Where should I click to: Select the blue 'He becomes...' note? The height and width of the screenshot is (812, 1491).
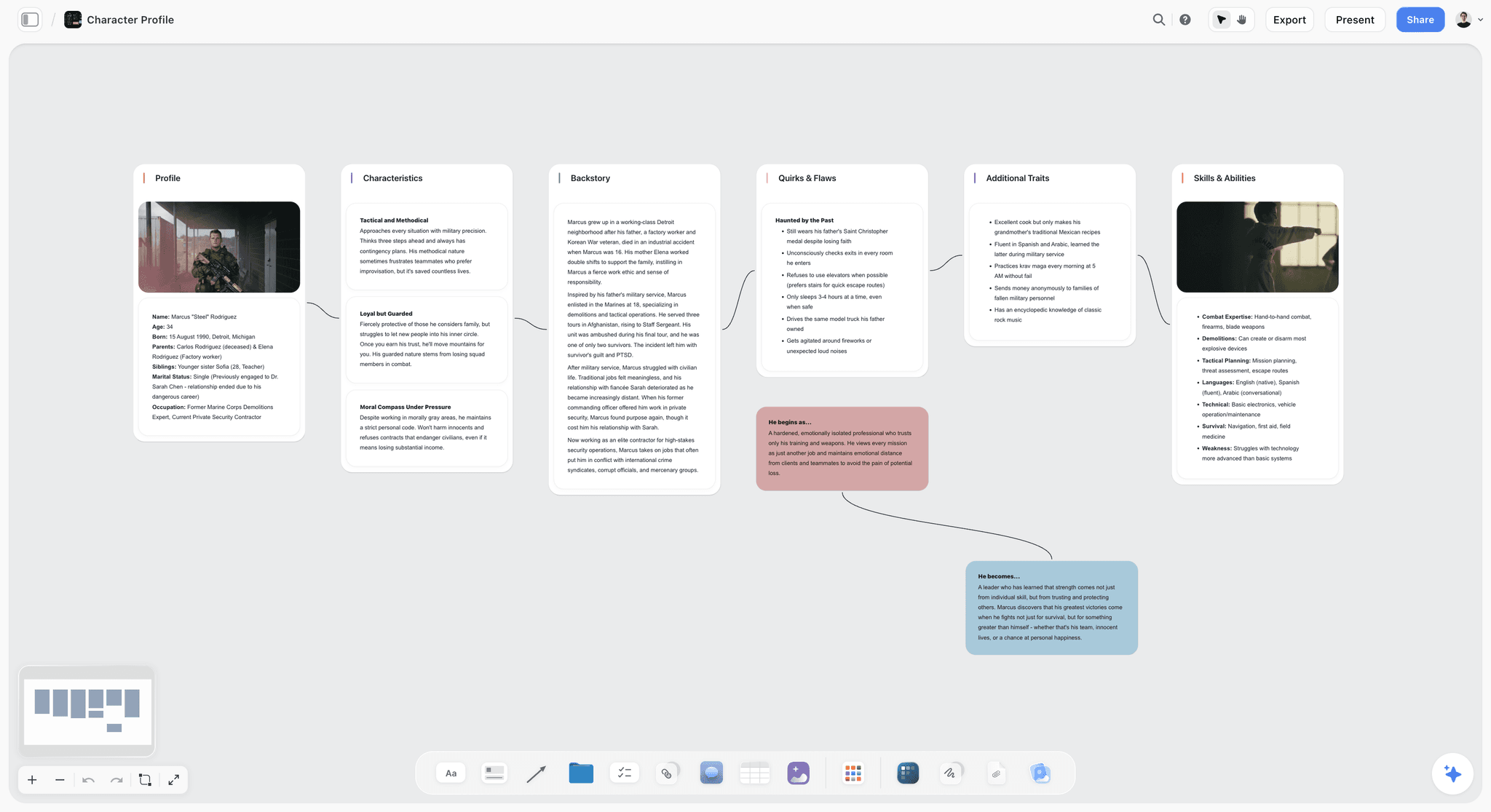click(1051, 608)
